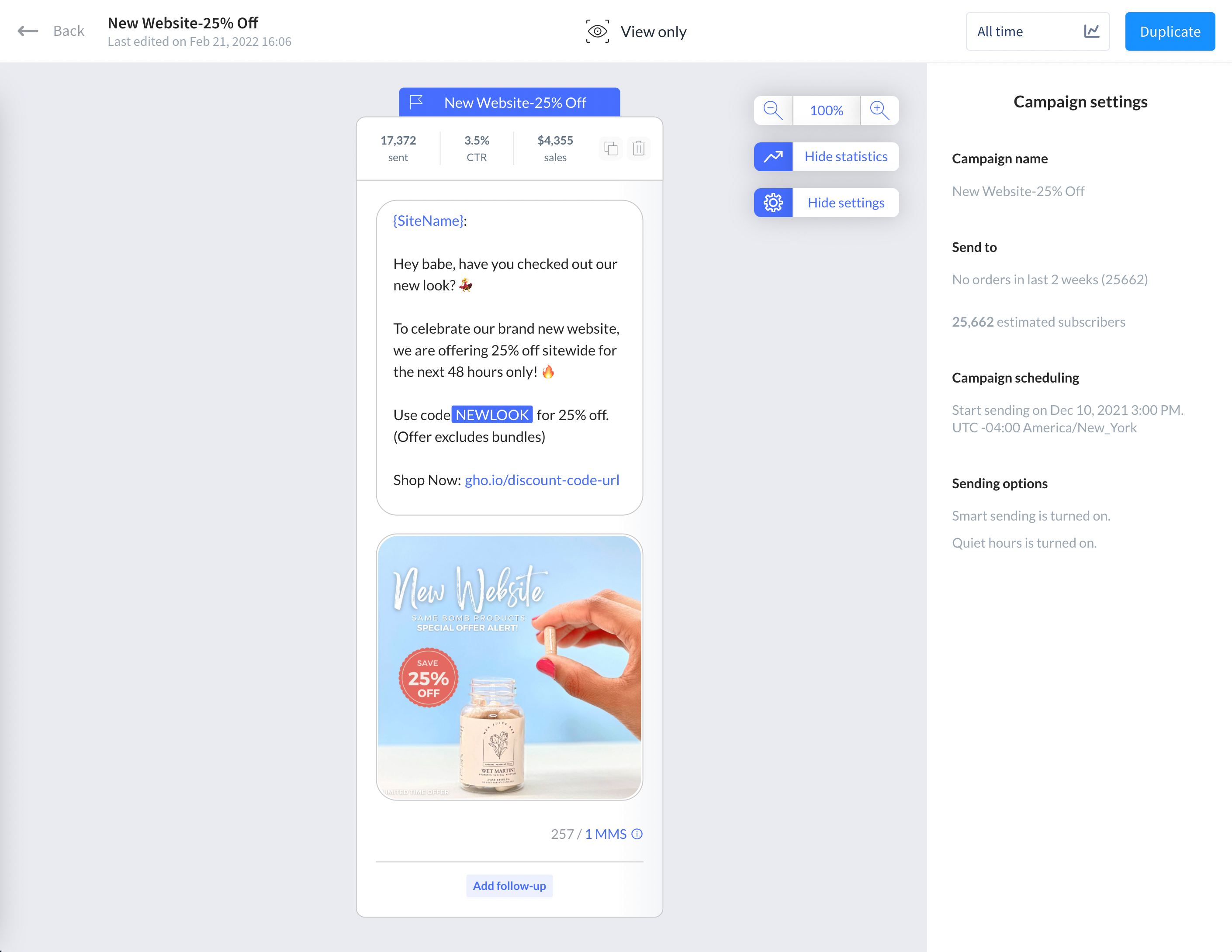Hide settings sidebar

coord(846,203)
